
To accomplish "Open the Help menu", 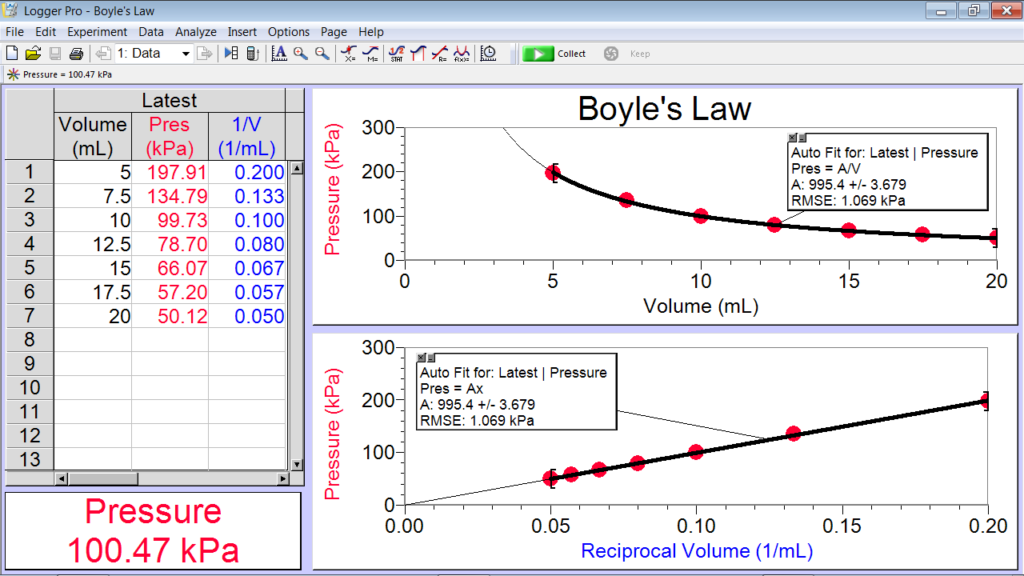I will (370, 32).
